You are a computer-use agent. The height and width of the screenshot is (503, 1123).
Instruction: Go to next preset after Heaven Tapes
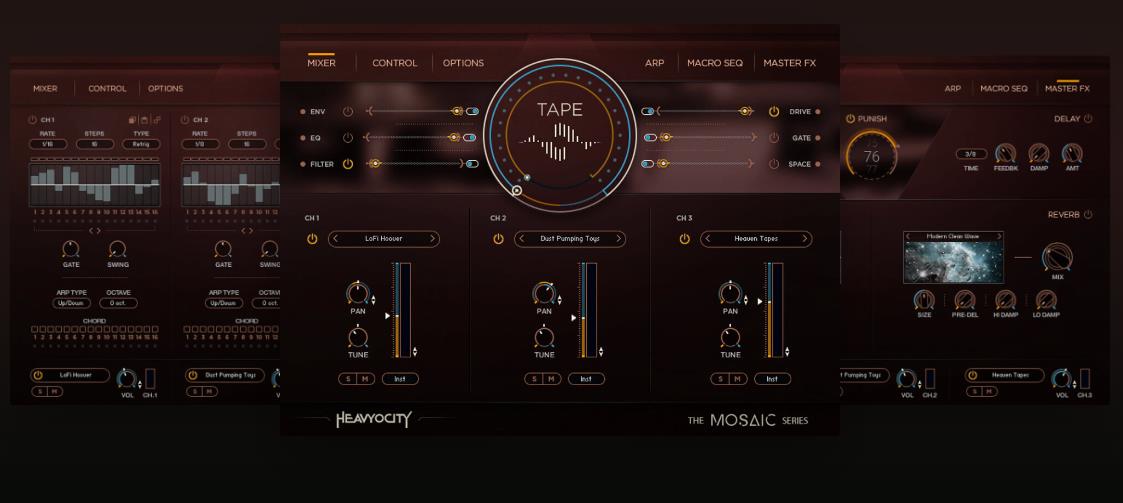(805, 239)
